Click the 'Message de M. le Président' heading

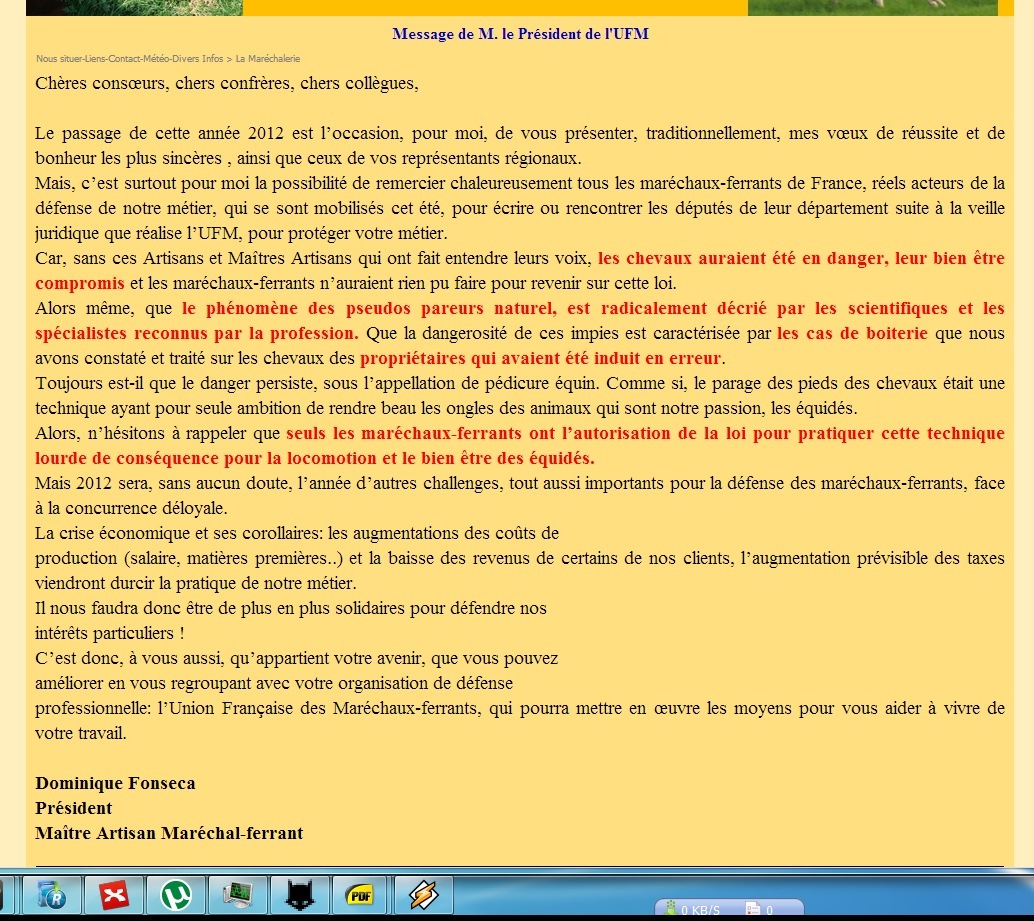(520, 34)
